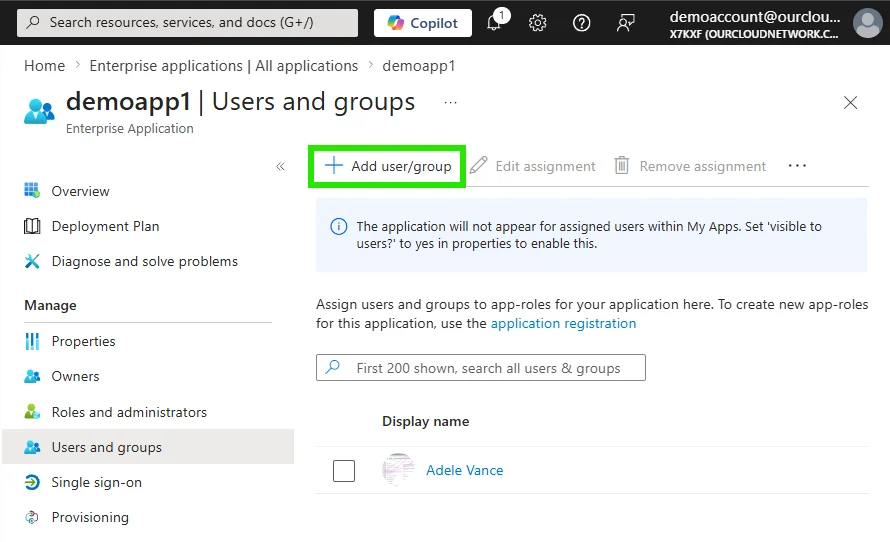Collapse the left navigation menu chevrons
This screenshot has width=890, height=542.
point(280,166)
